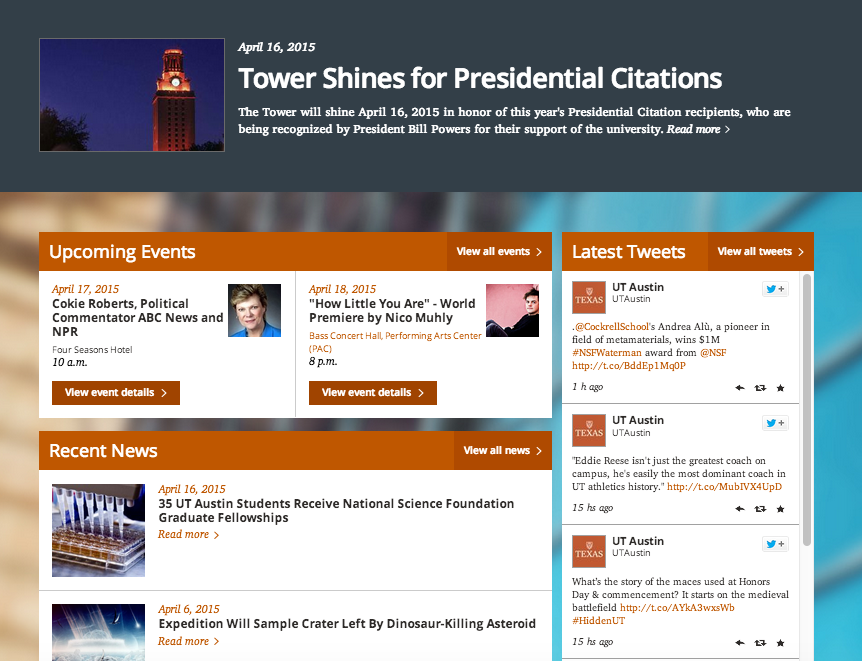Click the 'Upcoming Events' heading

click(122, 252)
